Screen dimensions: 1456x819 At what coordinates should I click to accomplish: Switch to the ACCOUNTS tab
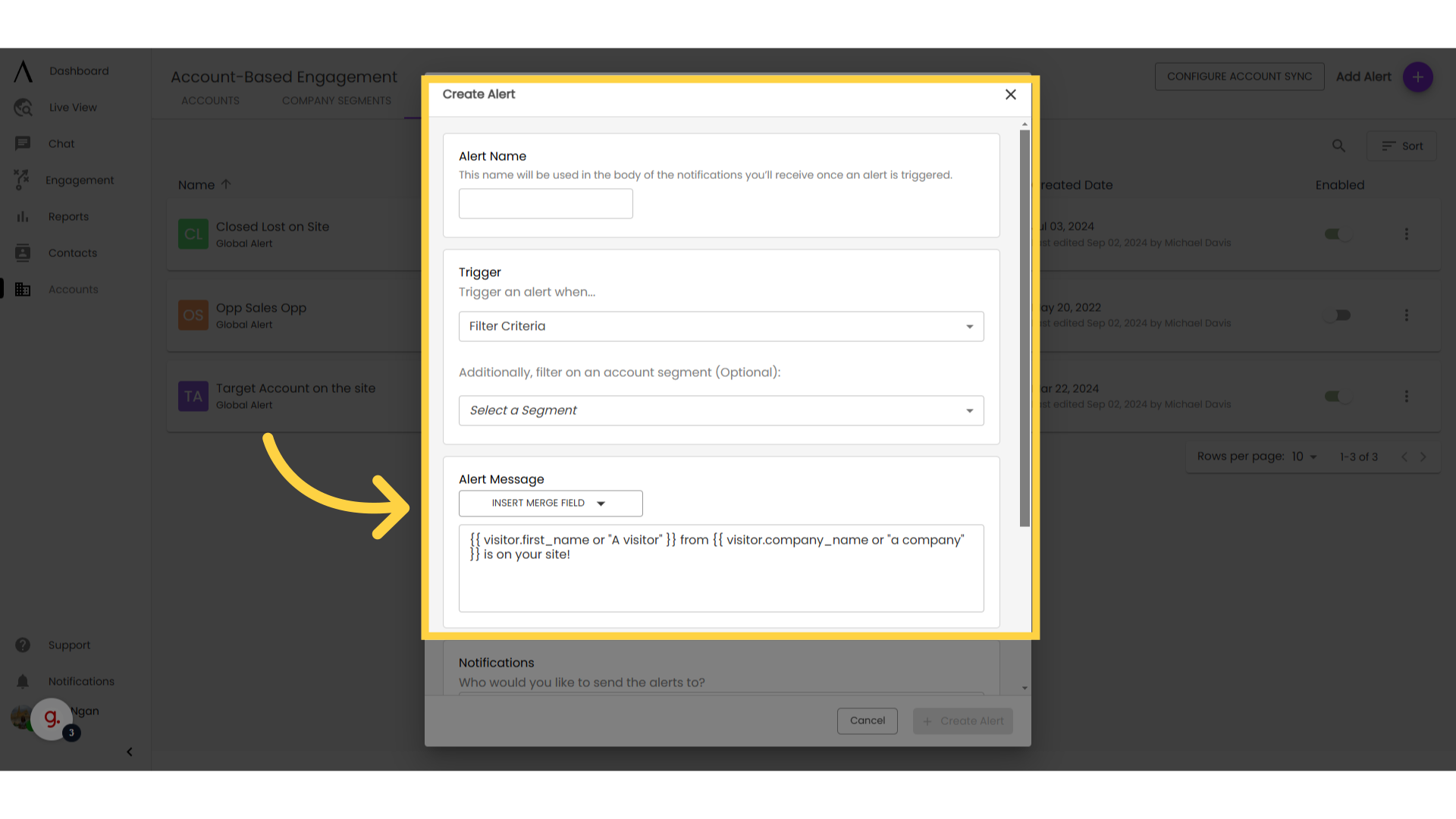pyautogui.click(x=210, y=99)
